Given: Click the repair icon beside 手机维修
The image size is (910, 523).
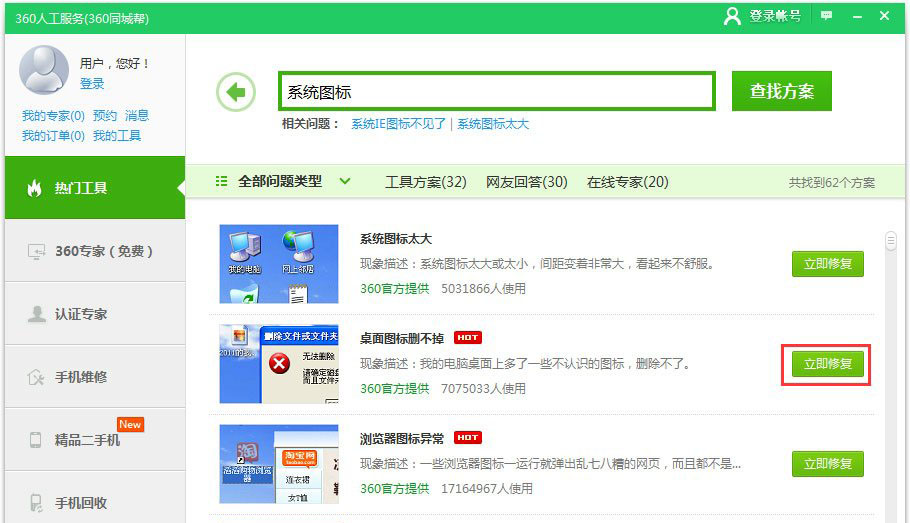Looking at the screenshot, I should pyautogui.click(x=36, y=377).
